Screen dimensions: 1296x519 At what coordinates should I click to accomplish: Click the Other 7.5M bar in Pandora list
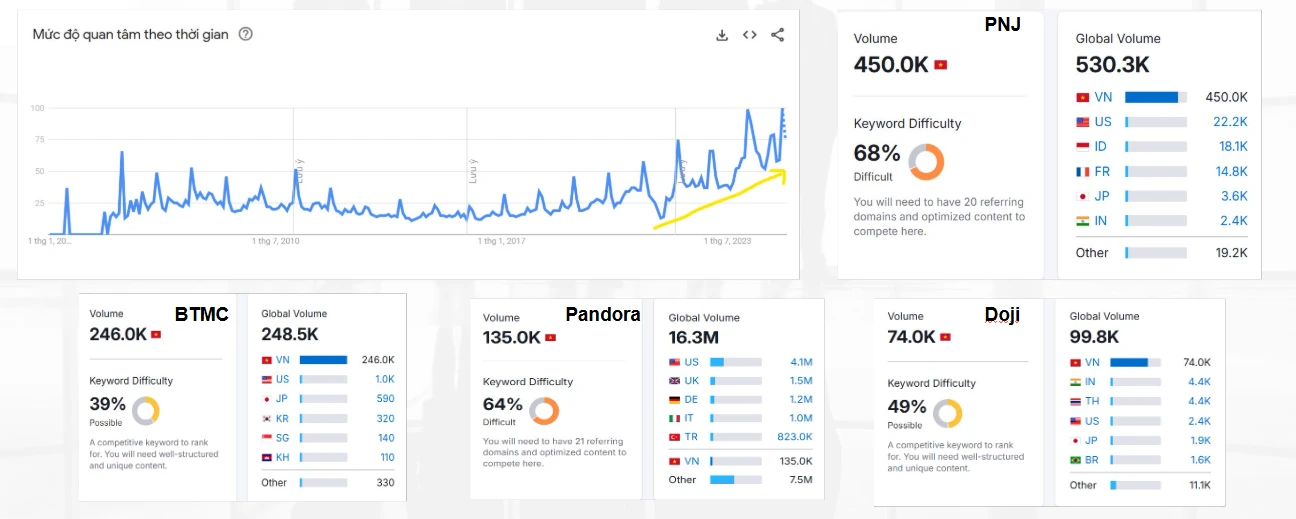[734, 480]
